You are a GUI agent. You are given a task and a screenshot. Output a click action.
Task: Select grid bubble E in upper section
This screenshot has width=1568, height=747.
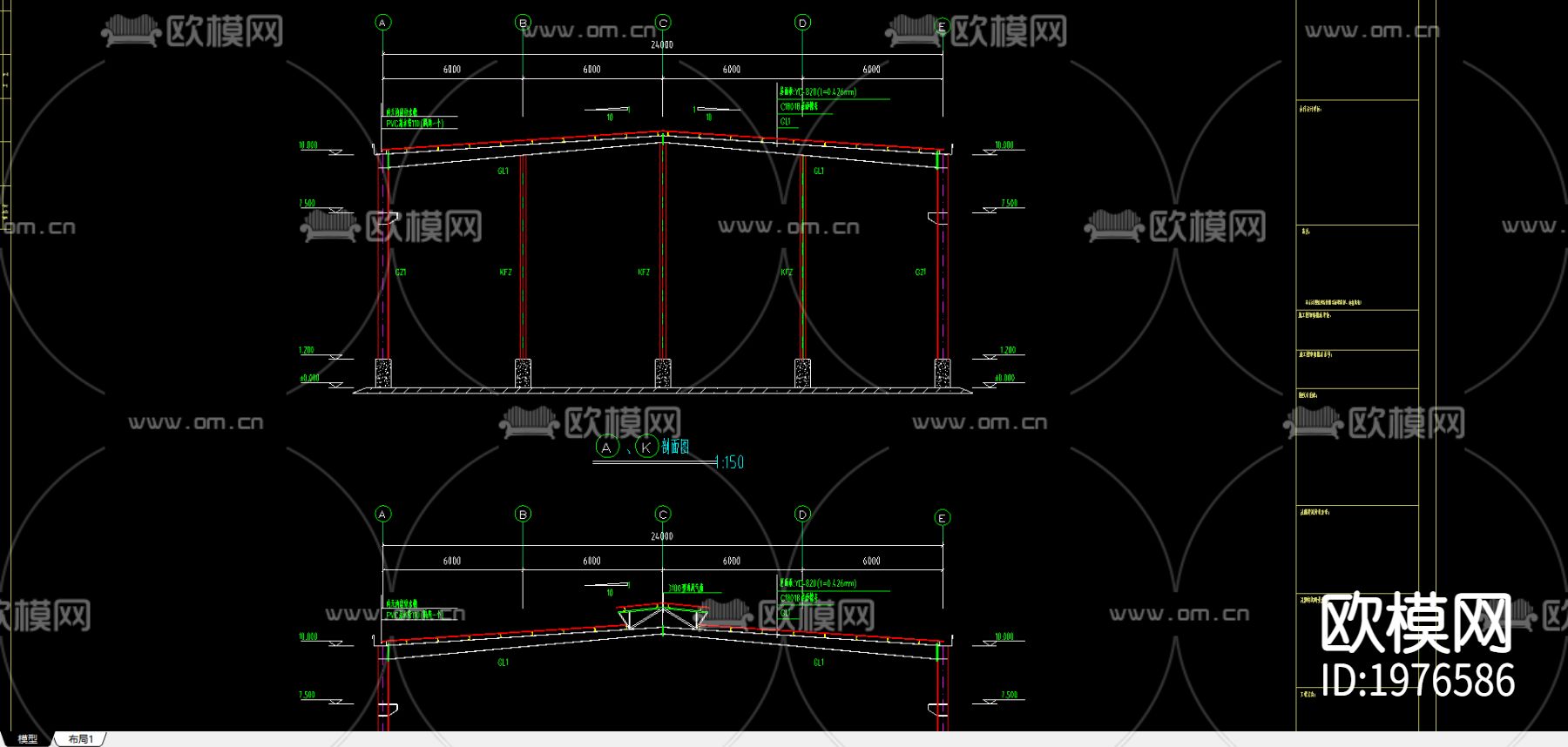942,26
